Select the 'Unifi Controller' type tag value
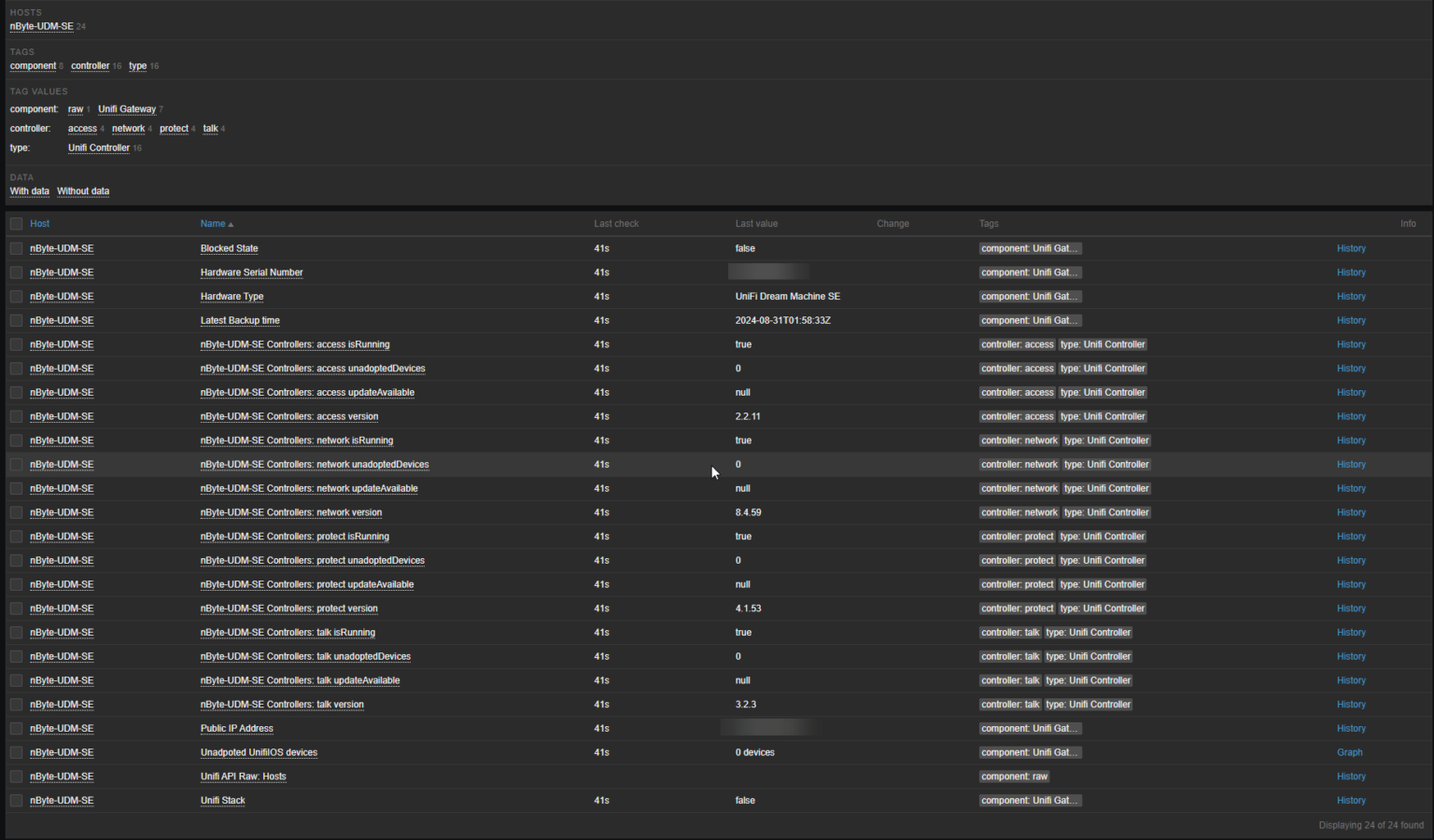The height and width of the screenshot is (840, 1434). [98, 147]
